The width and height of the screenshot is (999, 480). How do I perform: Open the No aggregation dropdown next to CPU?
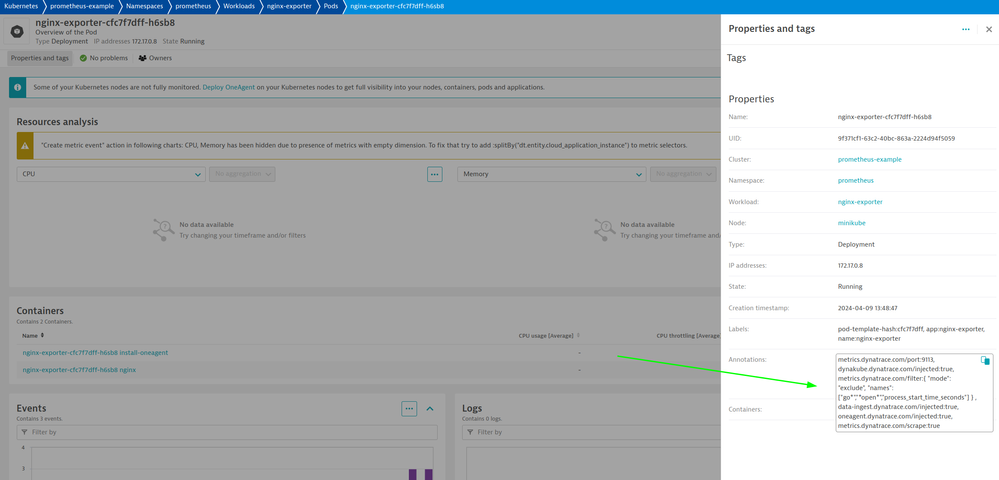[x=242, y=174]
